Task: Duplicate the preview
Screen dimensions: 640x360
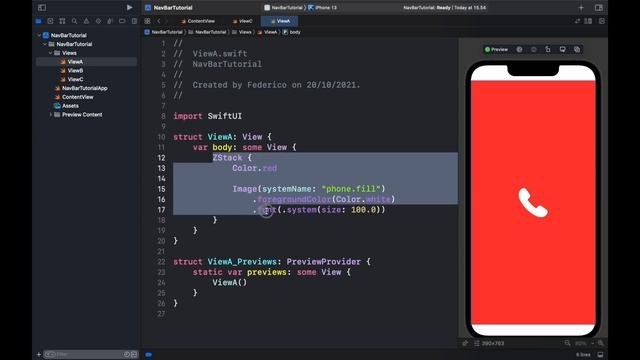Action: click(x=577, y=49)
